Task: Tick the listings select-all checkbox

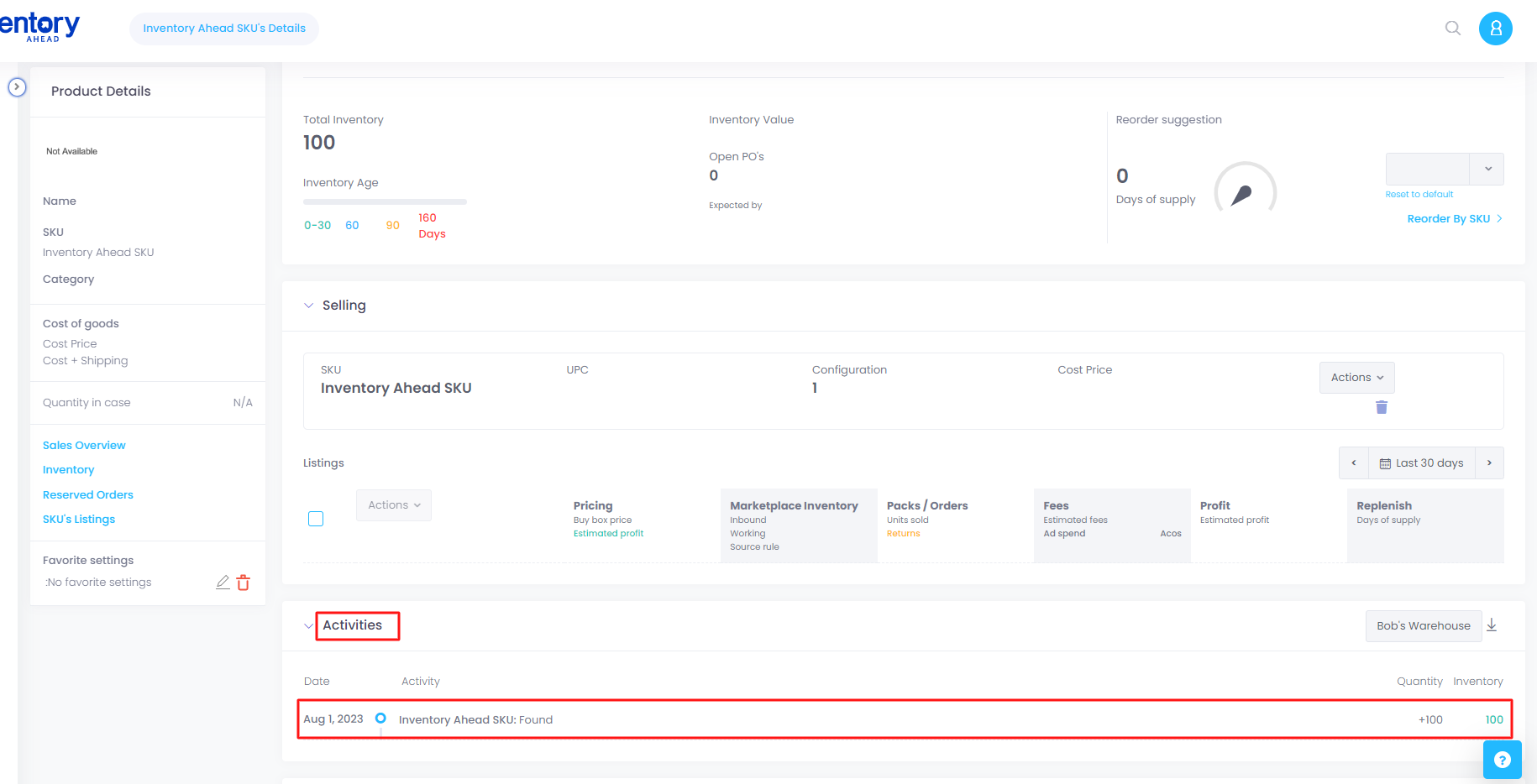Action: [x=316, y=519]
